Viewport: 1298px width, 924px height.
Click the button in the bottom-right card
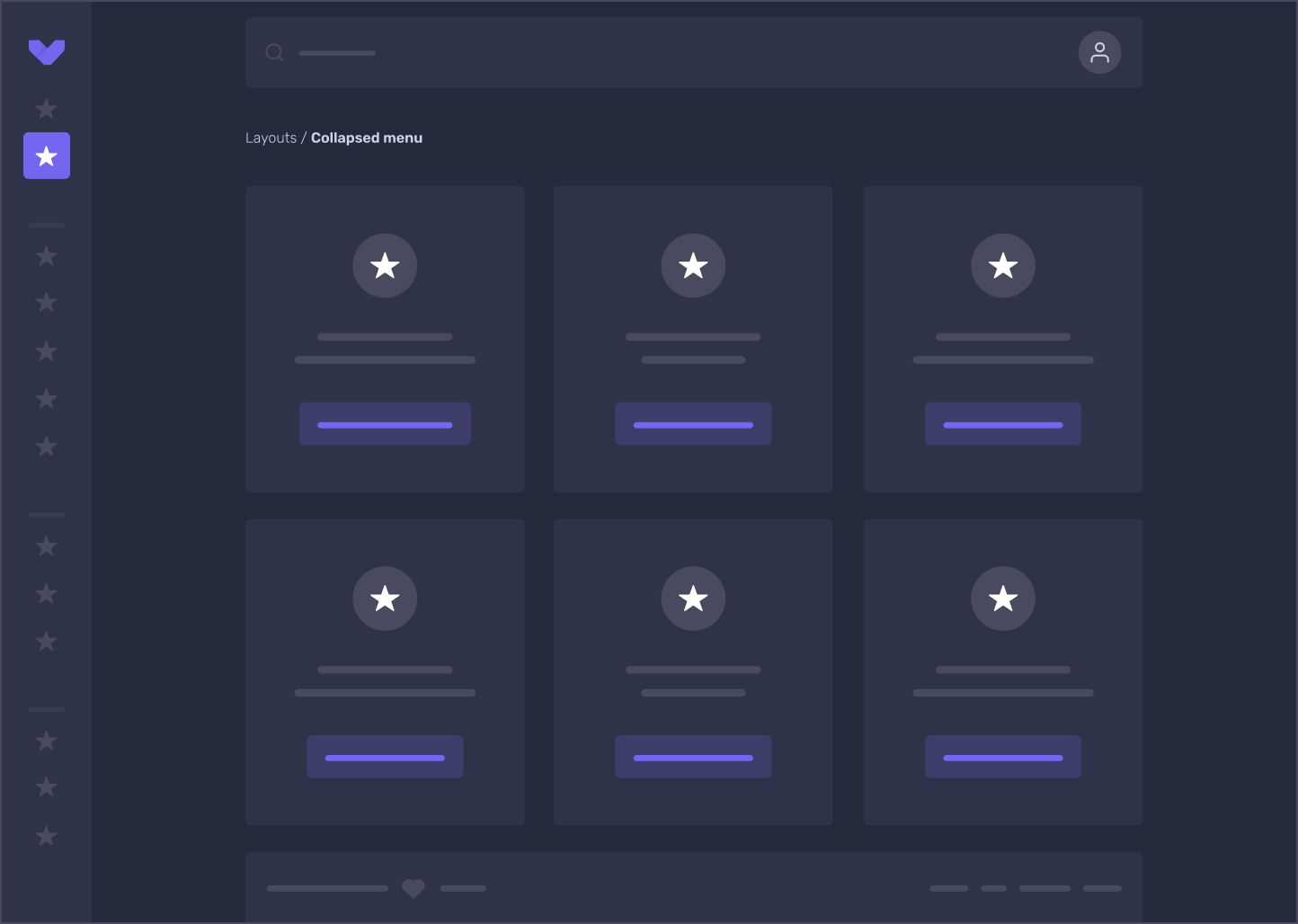pos(1003,756)
